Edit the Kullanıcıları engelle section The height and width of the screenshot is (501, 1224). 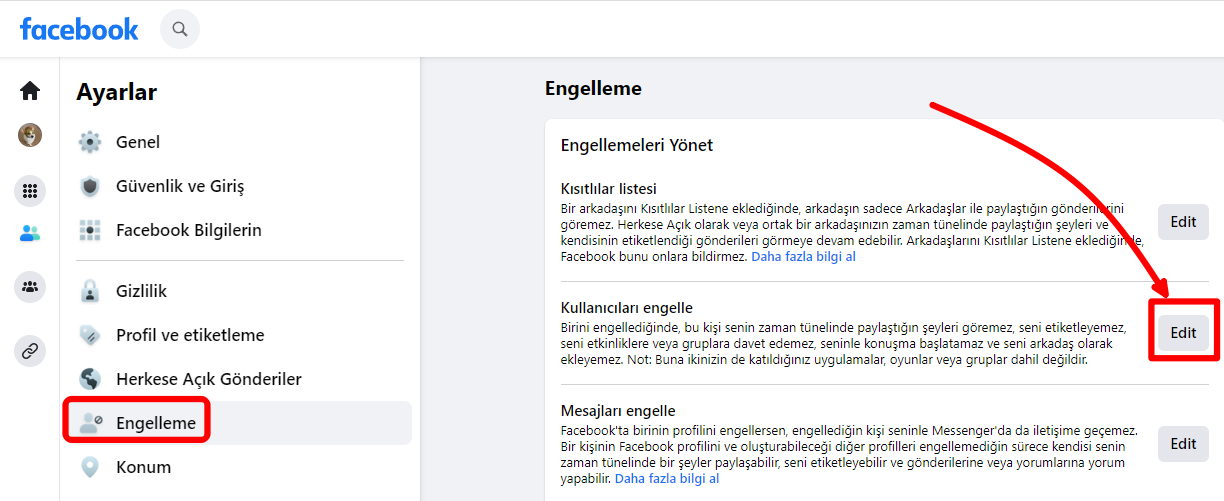coord(1183,333)
